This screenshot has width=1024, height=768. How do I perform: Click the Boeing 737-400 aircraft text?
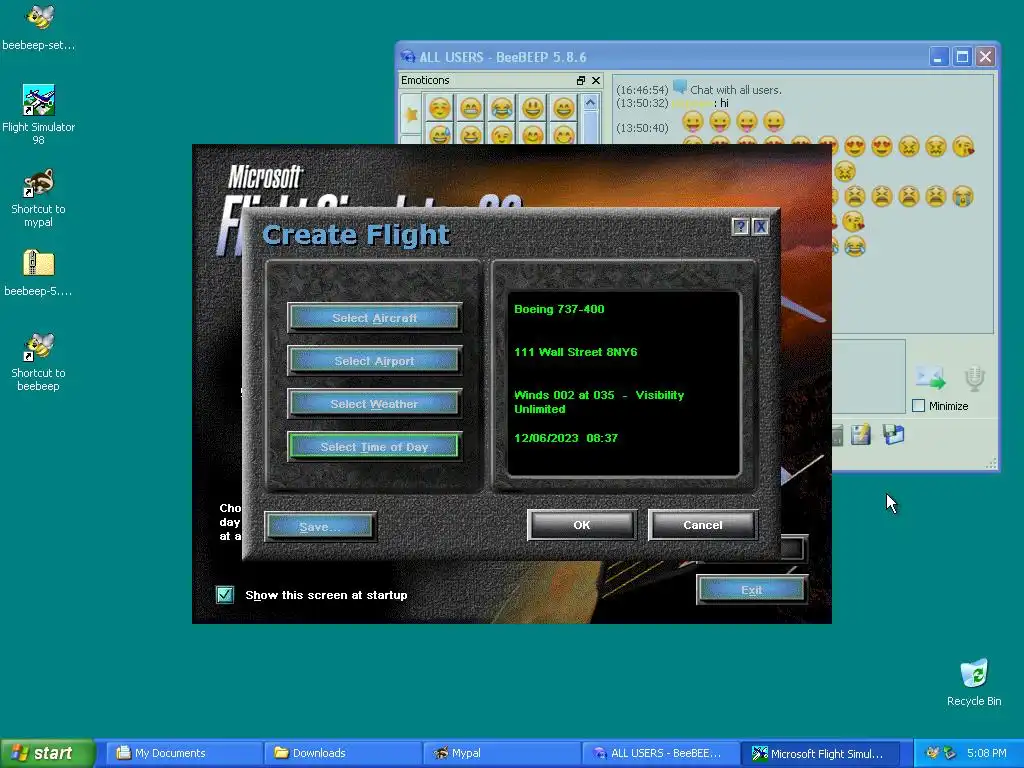(559, 309)
